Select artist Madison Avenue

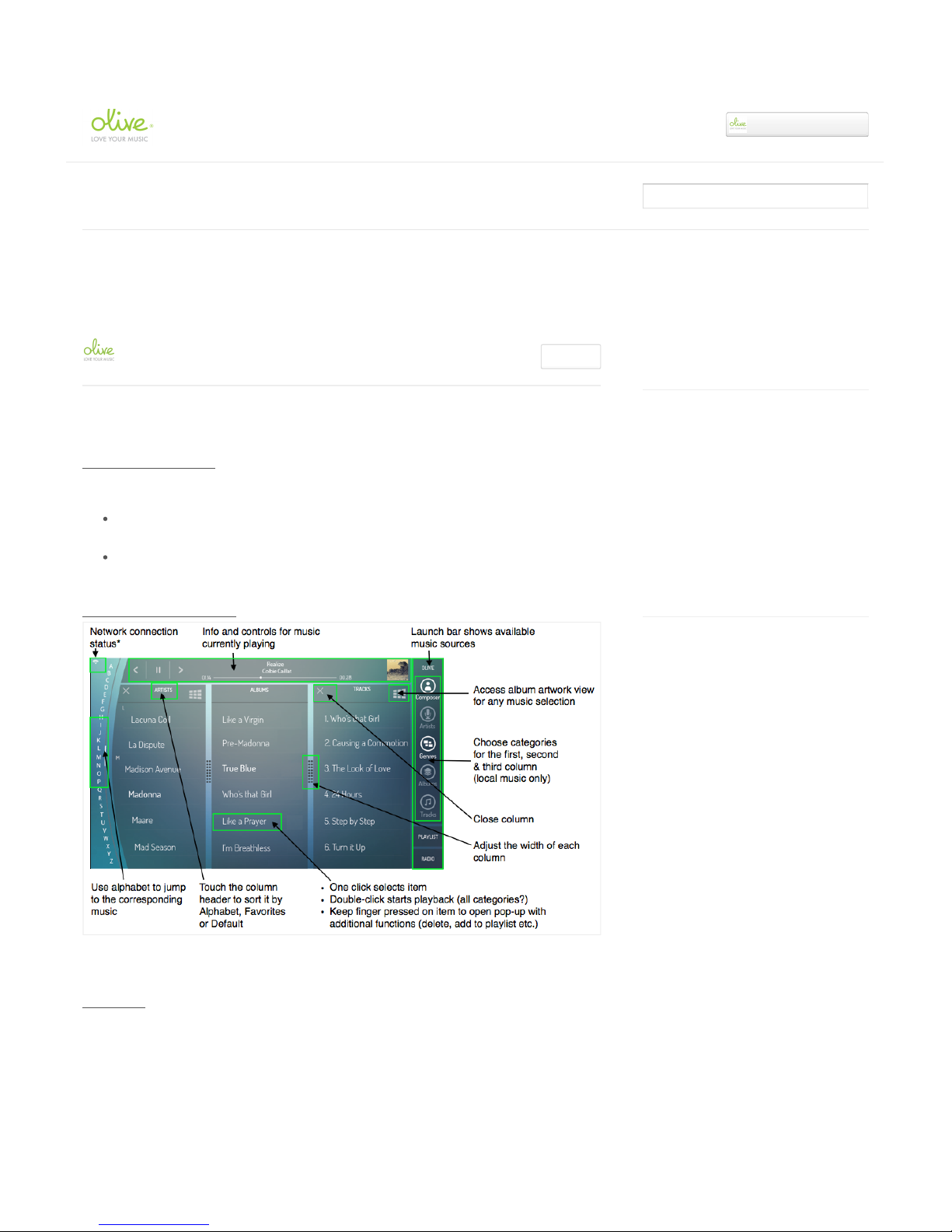coord(153,770)
